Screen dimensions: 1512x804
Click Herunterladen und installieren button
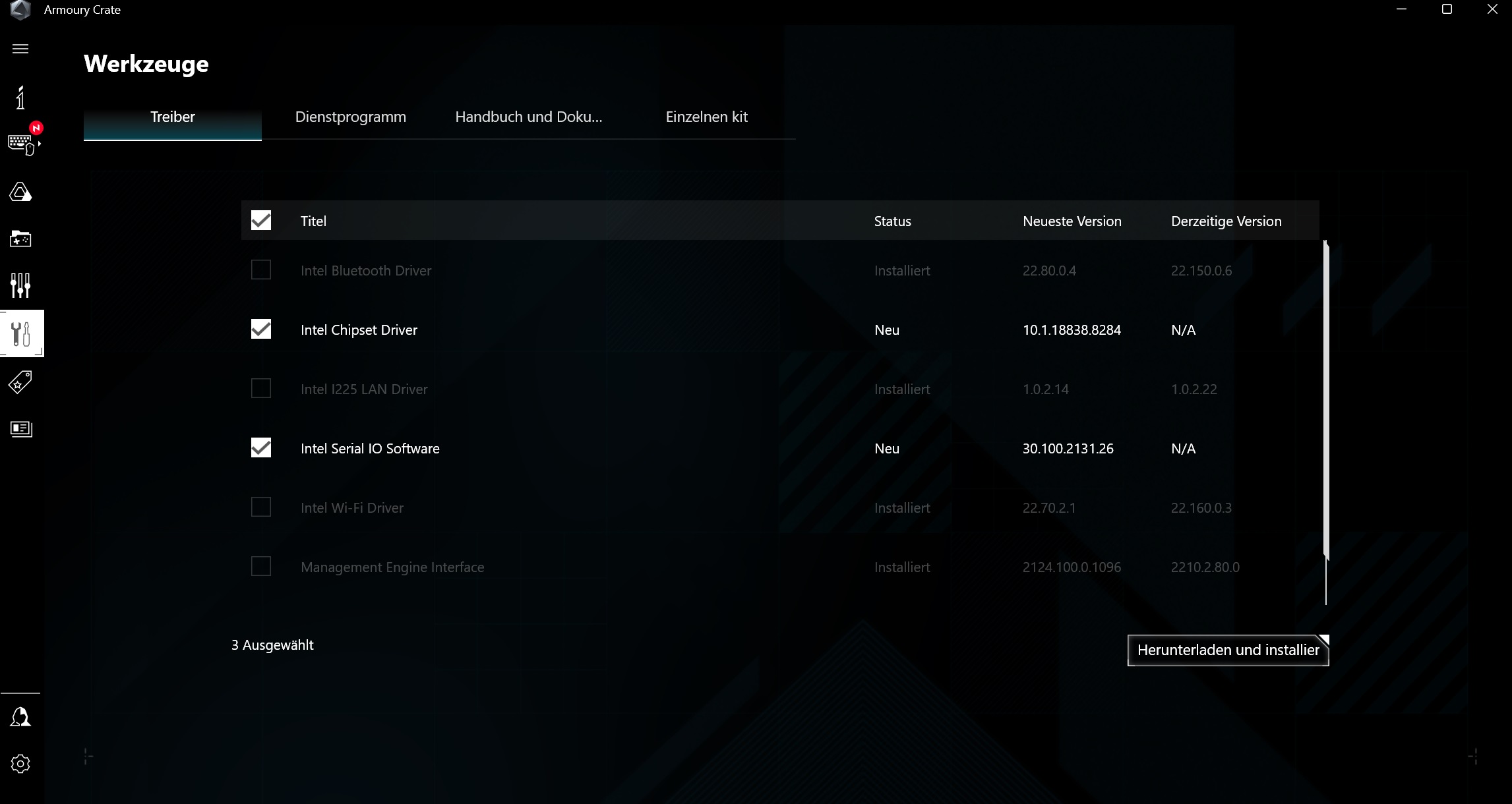click(1228, 650)
